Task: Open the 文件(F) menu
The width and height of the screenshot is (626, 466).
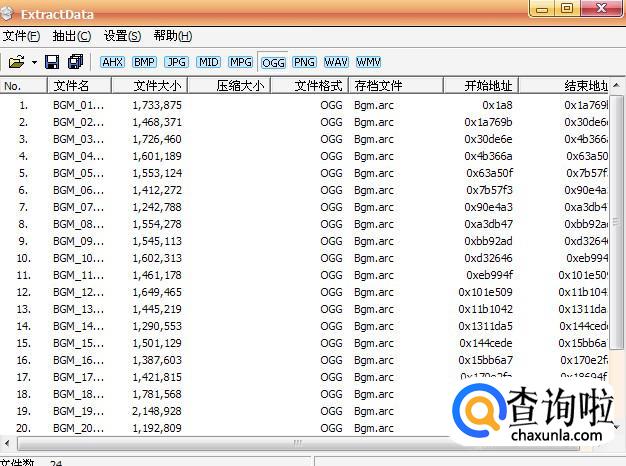Action: tap(21, 36)
